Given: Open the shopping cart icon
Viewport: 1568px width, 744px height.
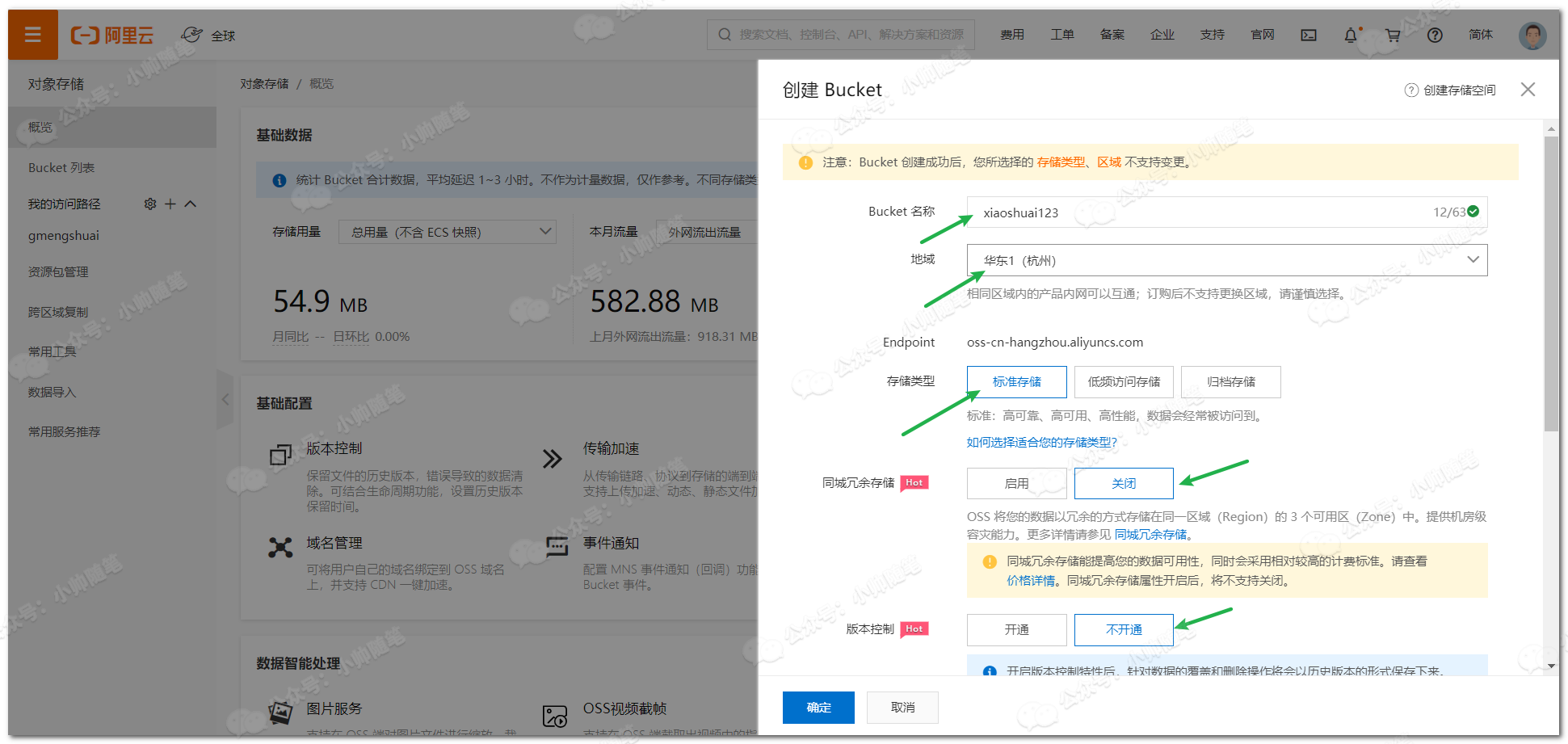Looking at the screenshot, I should pyautogui.click(x=1393, y=35).
